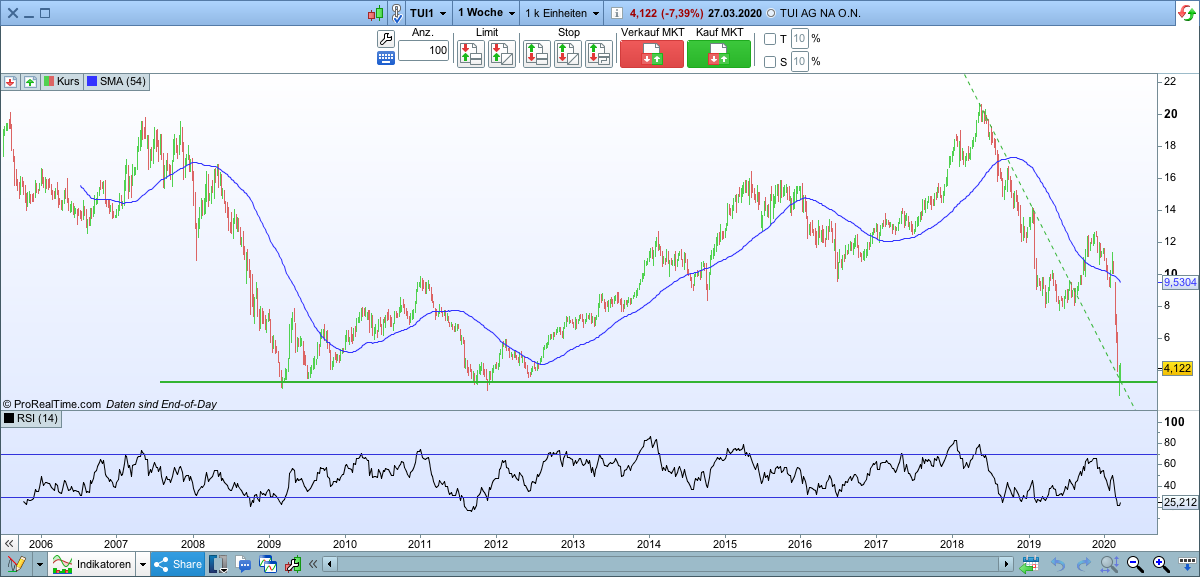Click the instrument info icon
Screen dimensions: 1200x577
[616, 14]
